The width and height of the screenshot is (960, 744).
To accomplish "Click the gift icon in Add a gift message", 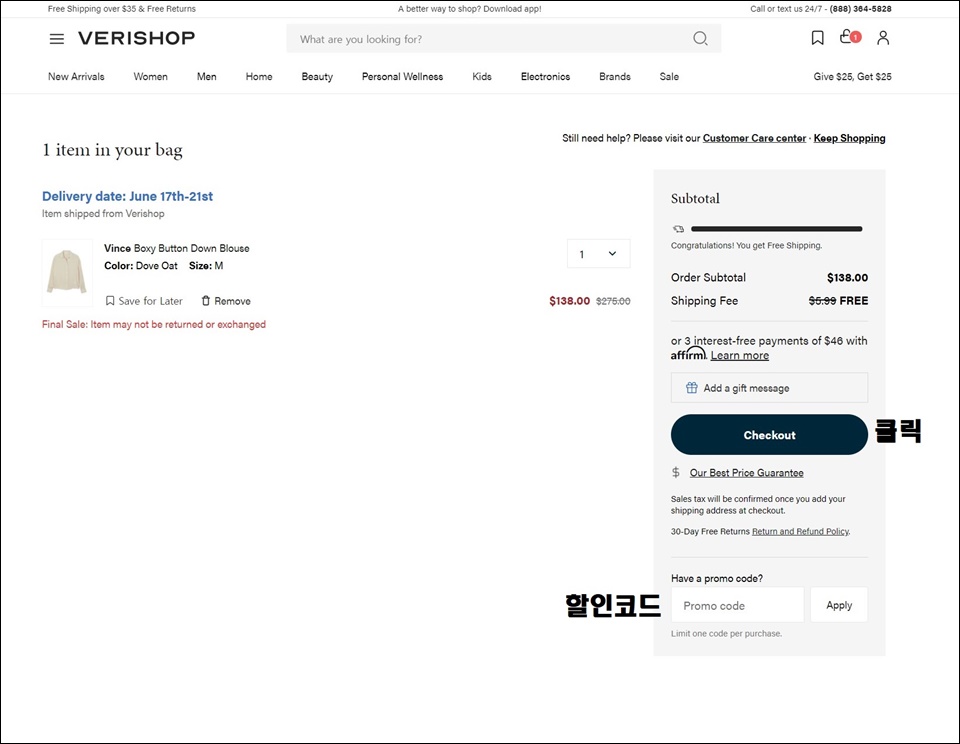I will pos(691,388).
